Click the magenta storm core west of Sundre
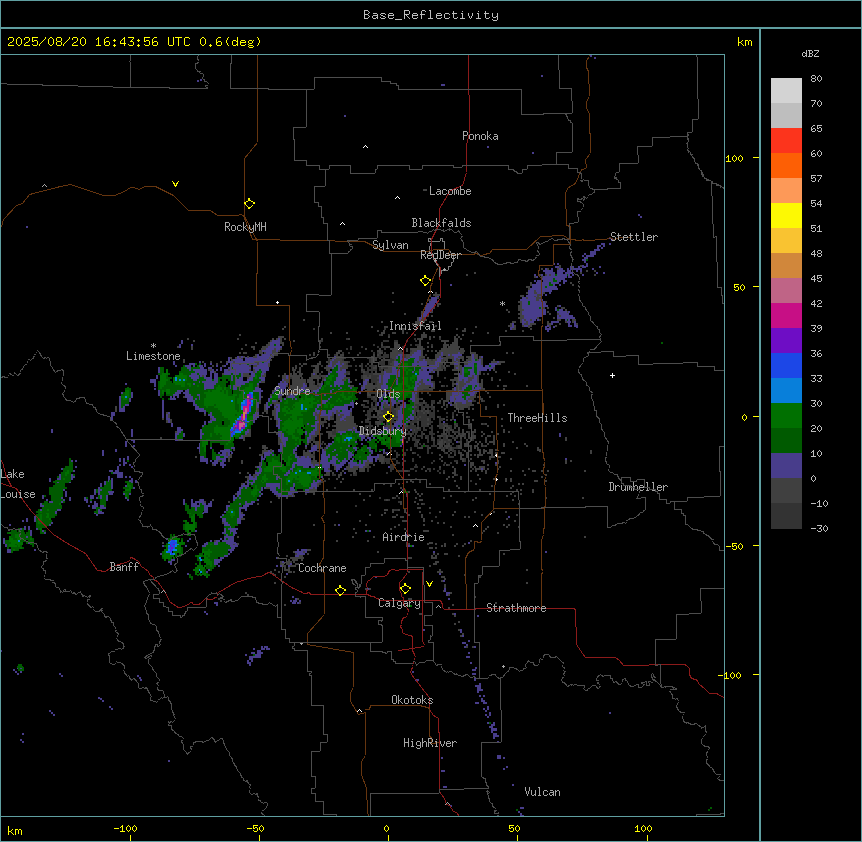The image size is (862, 842). click(244, 413)
